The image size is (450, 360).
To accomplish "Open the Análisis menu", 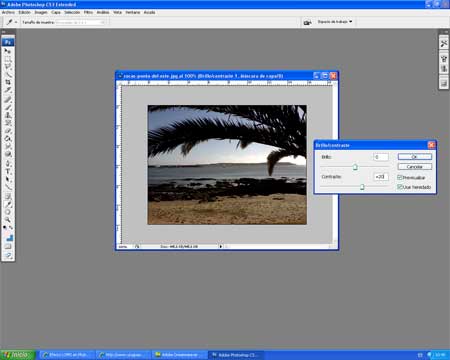I will [103, 12].
